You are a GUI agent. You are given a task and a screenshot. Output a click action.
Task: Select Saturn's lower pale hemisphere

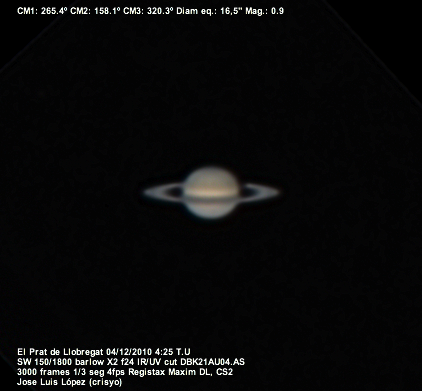[211, 210]
